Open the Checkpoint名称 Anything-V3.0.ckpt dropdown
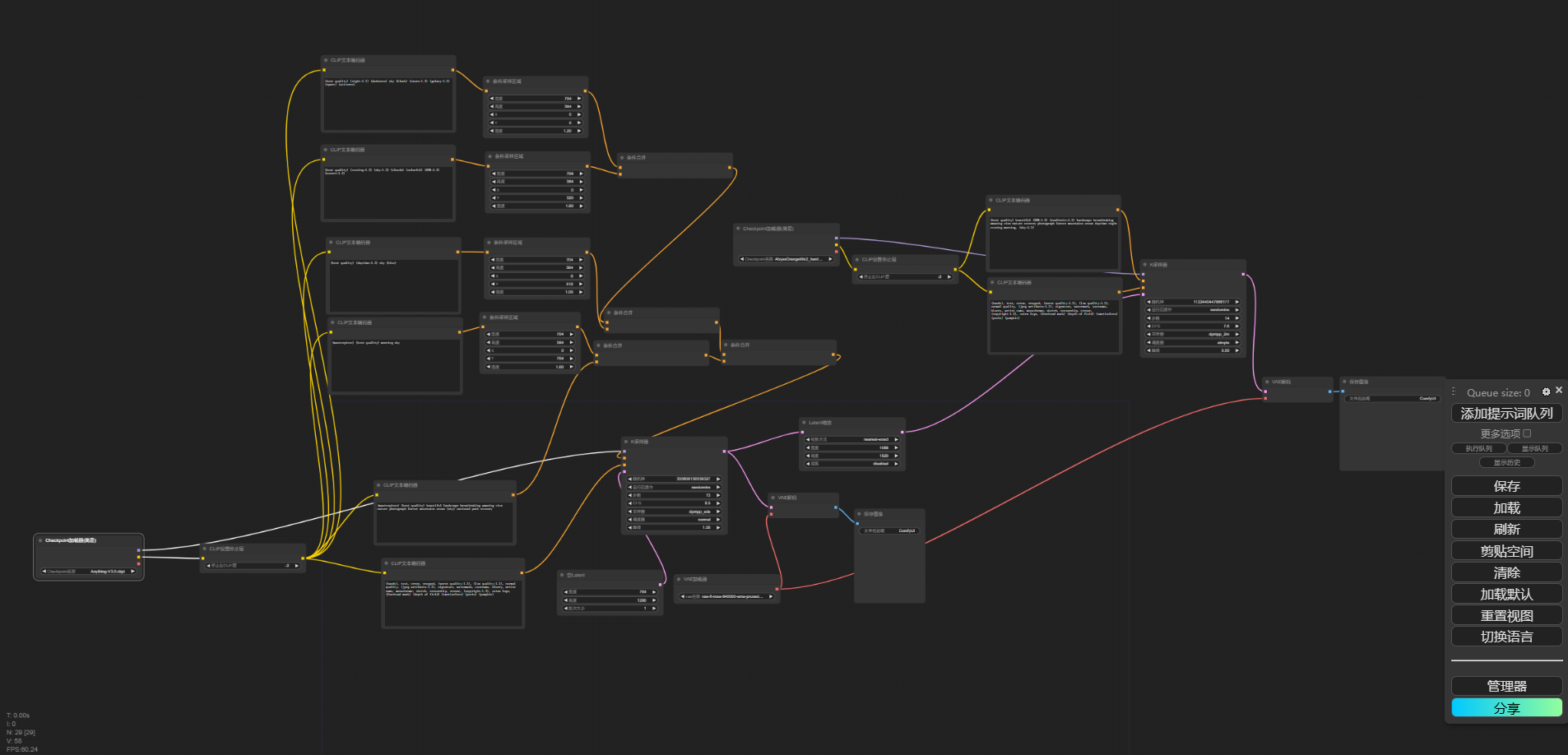1568x755 pixels. (x=89, y=571)
